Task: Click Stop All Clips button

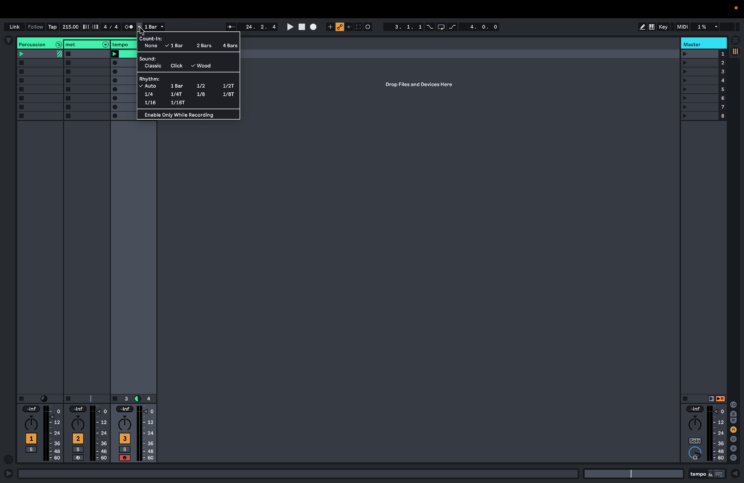Action: (x=685, y=399)
